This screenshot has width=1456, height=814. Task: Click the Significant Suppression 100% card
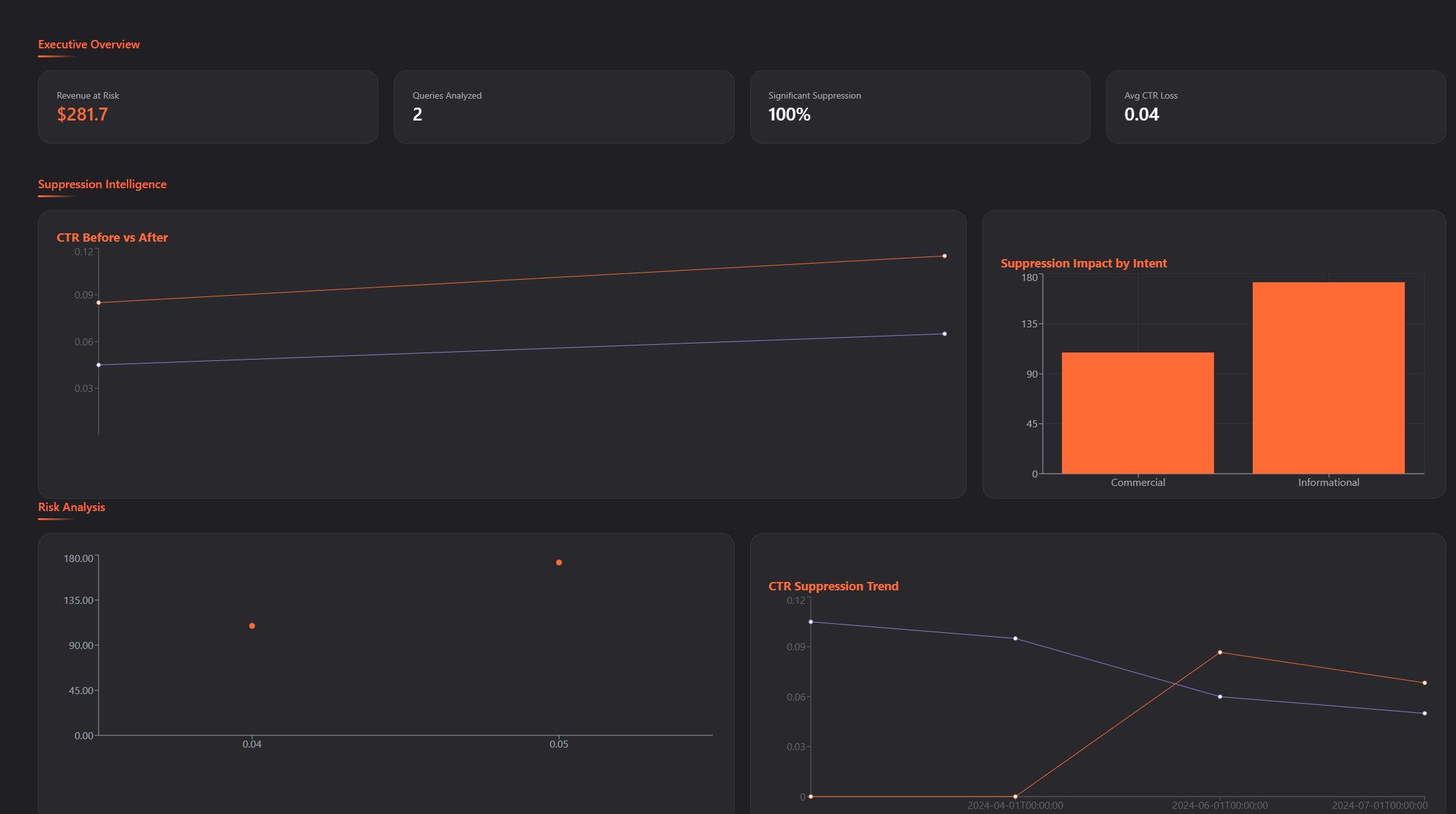(x=920, y=107)
